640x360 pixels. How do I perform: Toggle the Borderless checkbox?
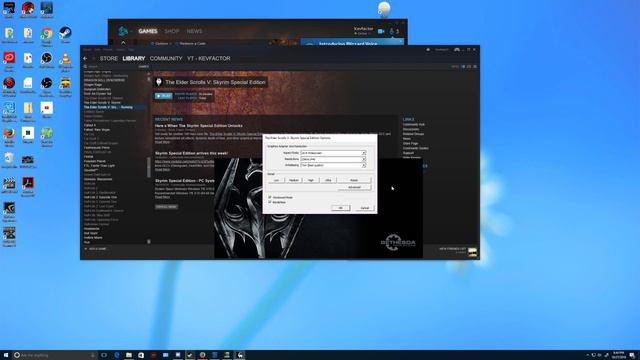coord(270,202)
